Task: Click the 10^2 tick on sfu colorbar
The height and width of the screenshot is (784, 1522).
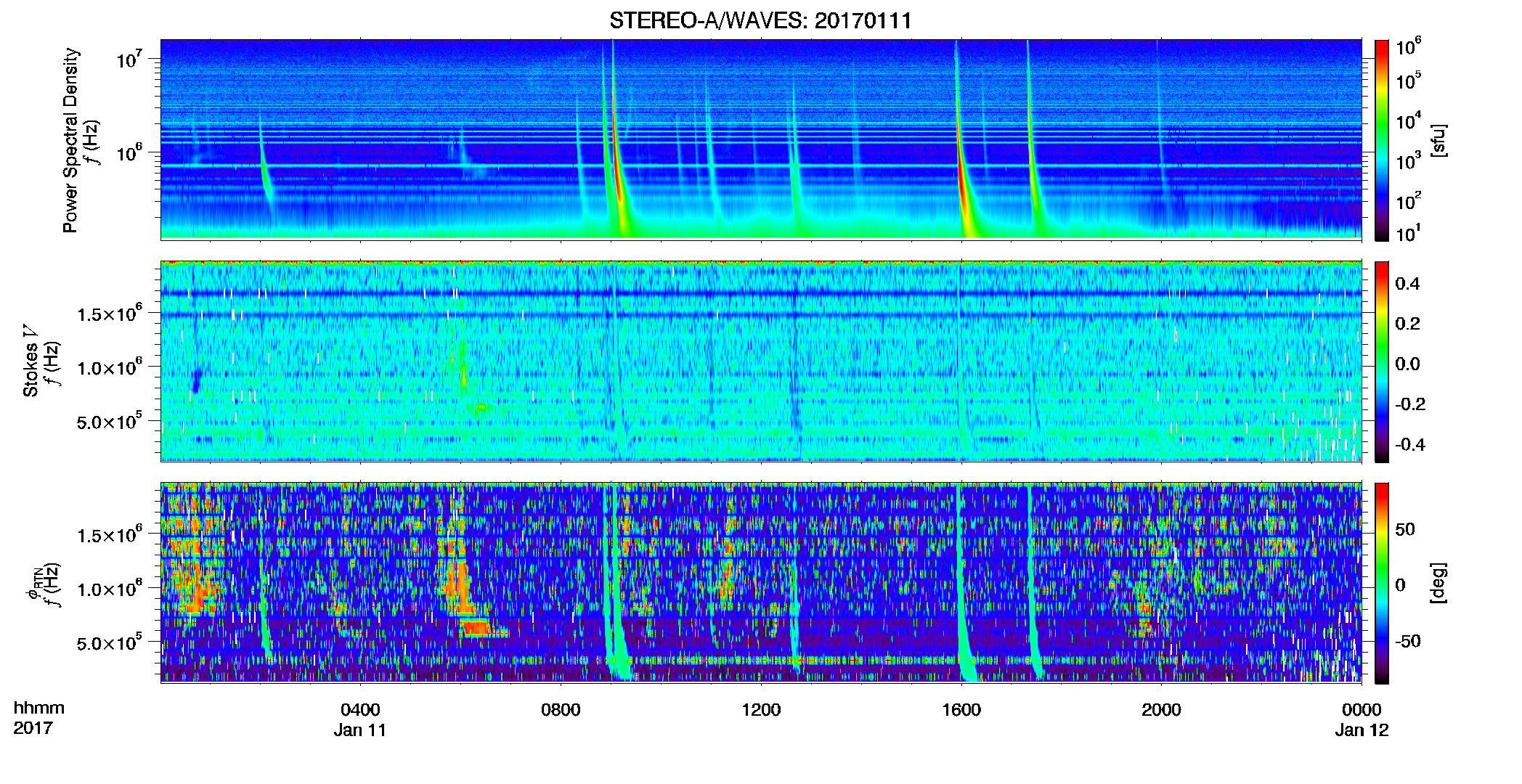Action: 1408,200
